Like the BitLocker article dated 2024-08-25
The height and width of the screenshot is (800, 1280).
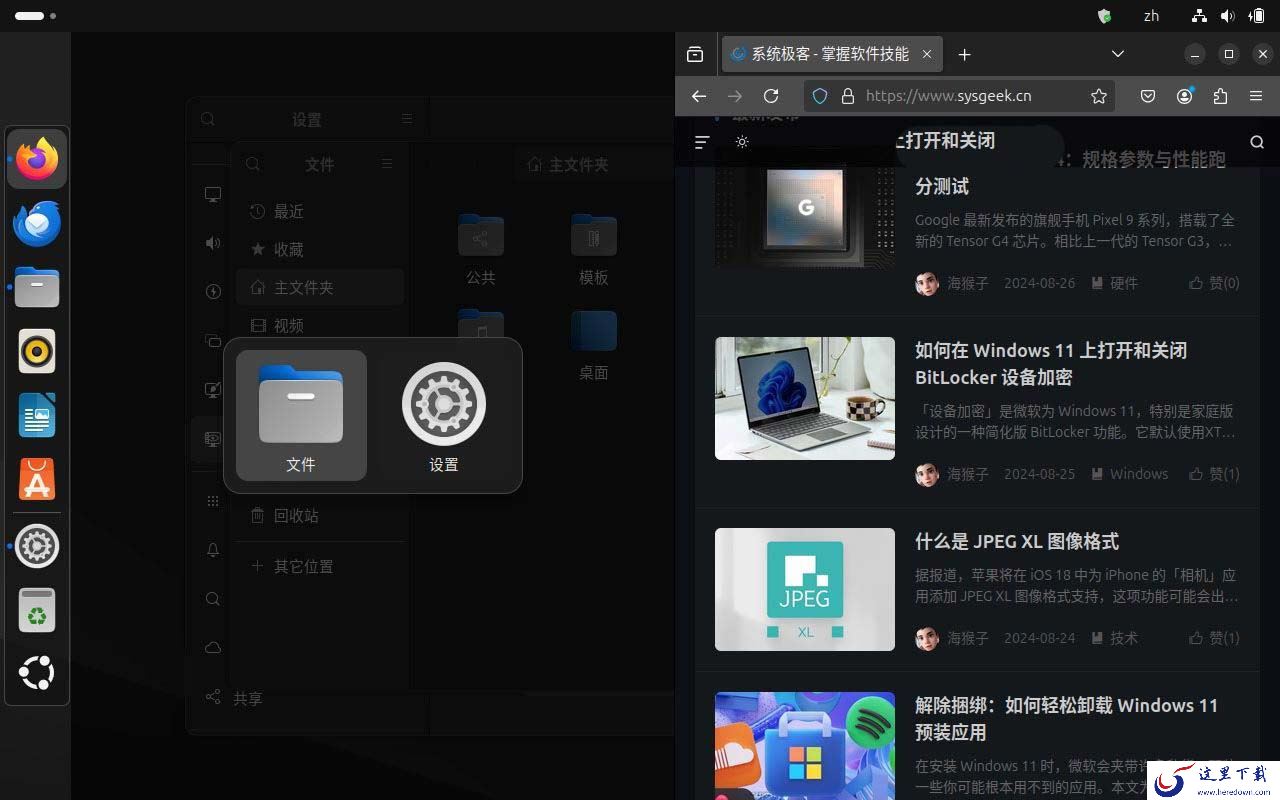pyautogui.click(x=1214, y=474)
